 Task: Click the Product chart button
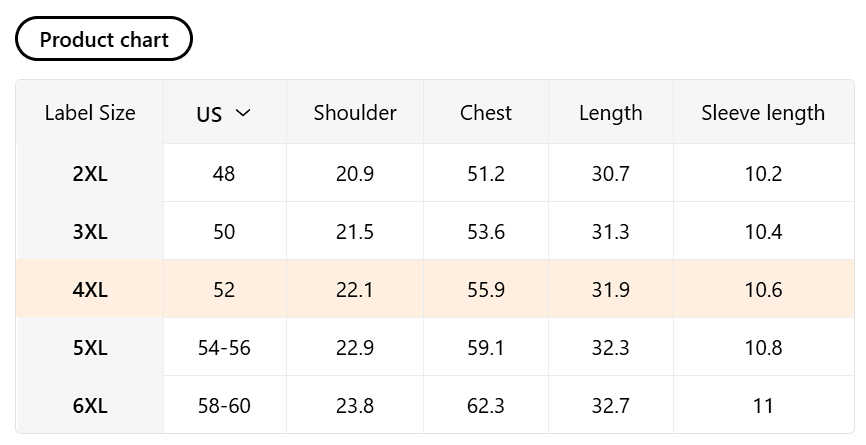point(104,39)
